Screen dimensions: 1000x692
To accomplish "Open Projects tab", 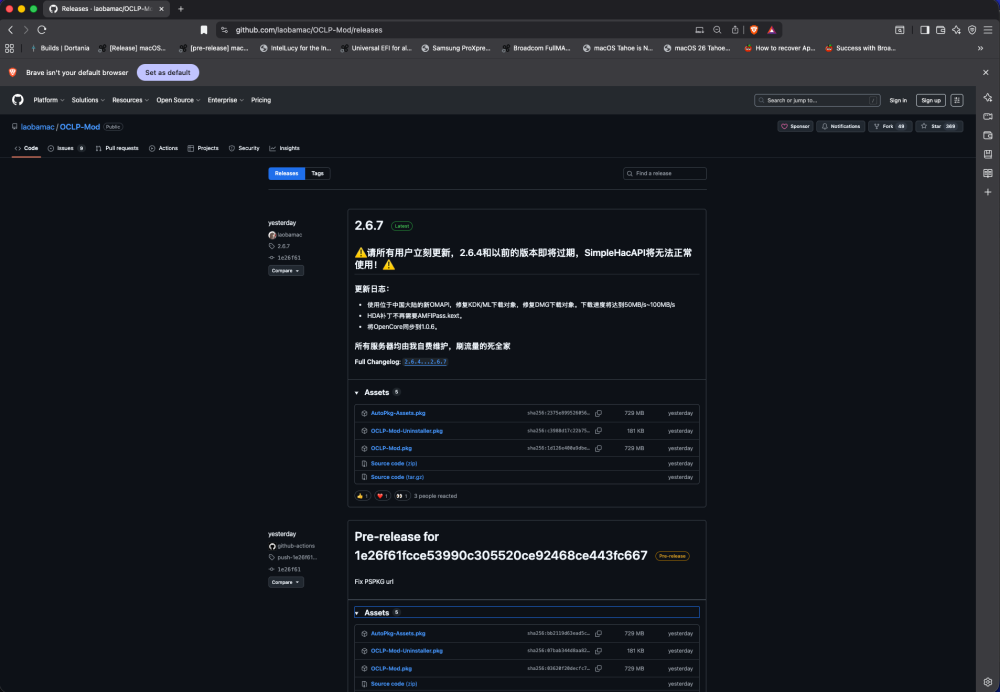I will 203,148.
